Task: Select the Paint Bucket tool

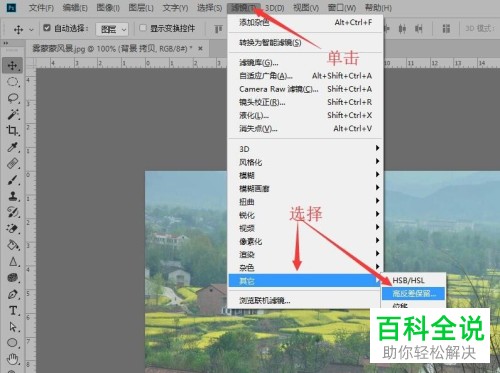Action: click(x=12, y=245)
